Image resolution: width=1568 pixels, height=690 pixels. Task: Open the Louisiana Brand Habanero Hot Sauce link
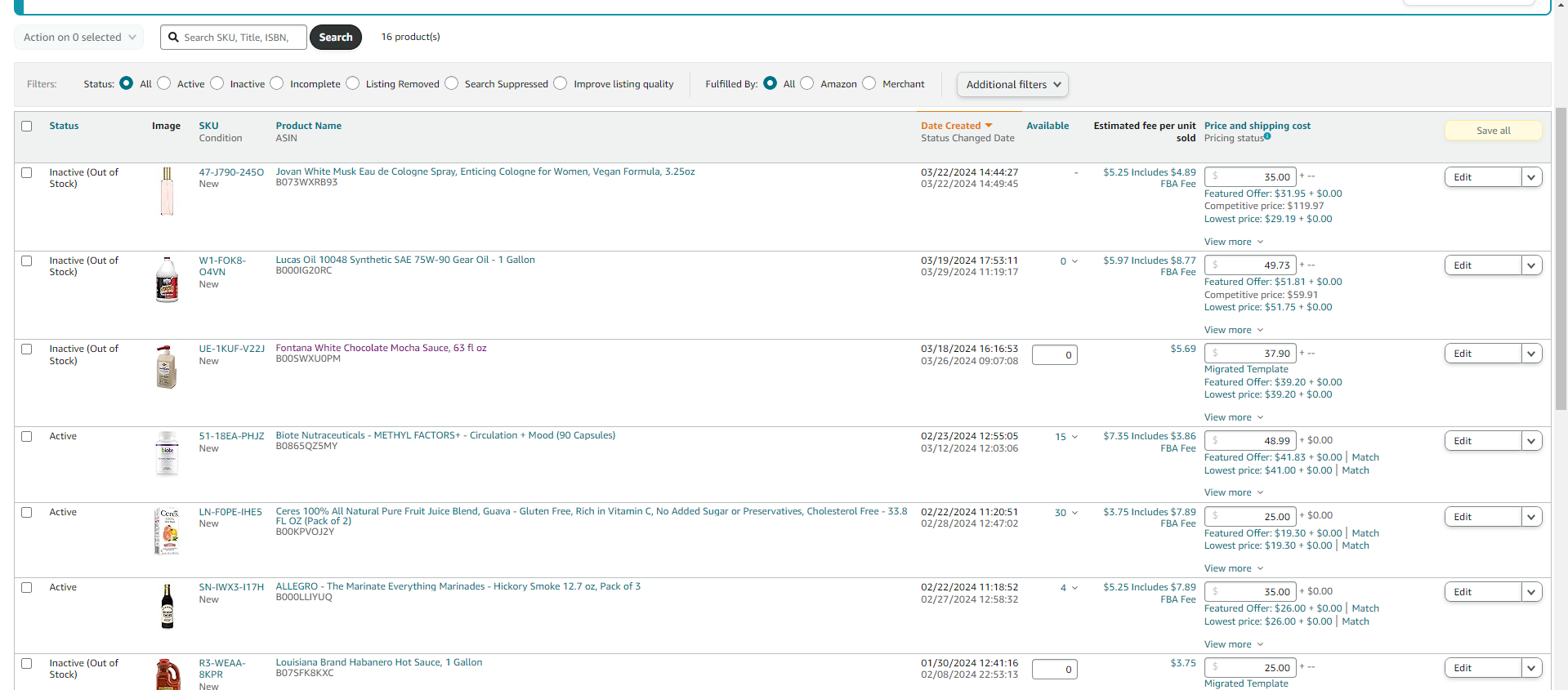[379, 662]
